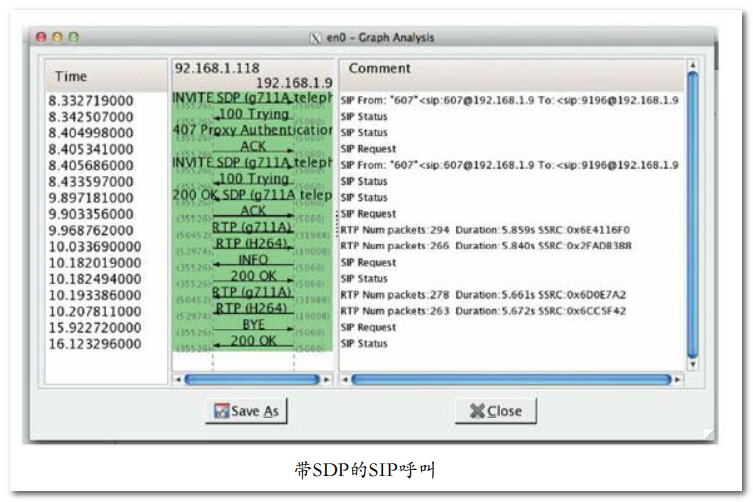Image resolution: width=753 pixels, height=502 pixels.
Task: Click the red window close dot
Action: [41, 37]
